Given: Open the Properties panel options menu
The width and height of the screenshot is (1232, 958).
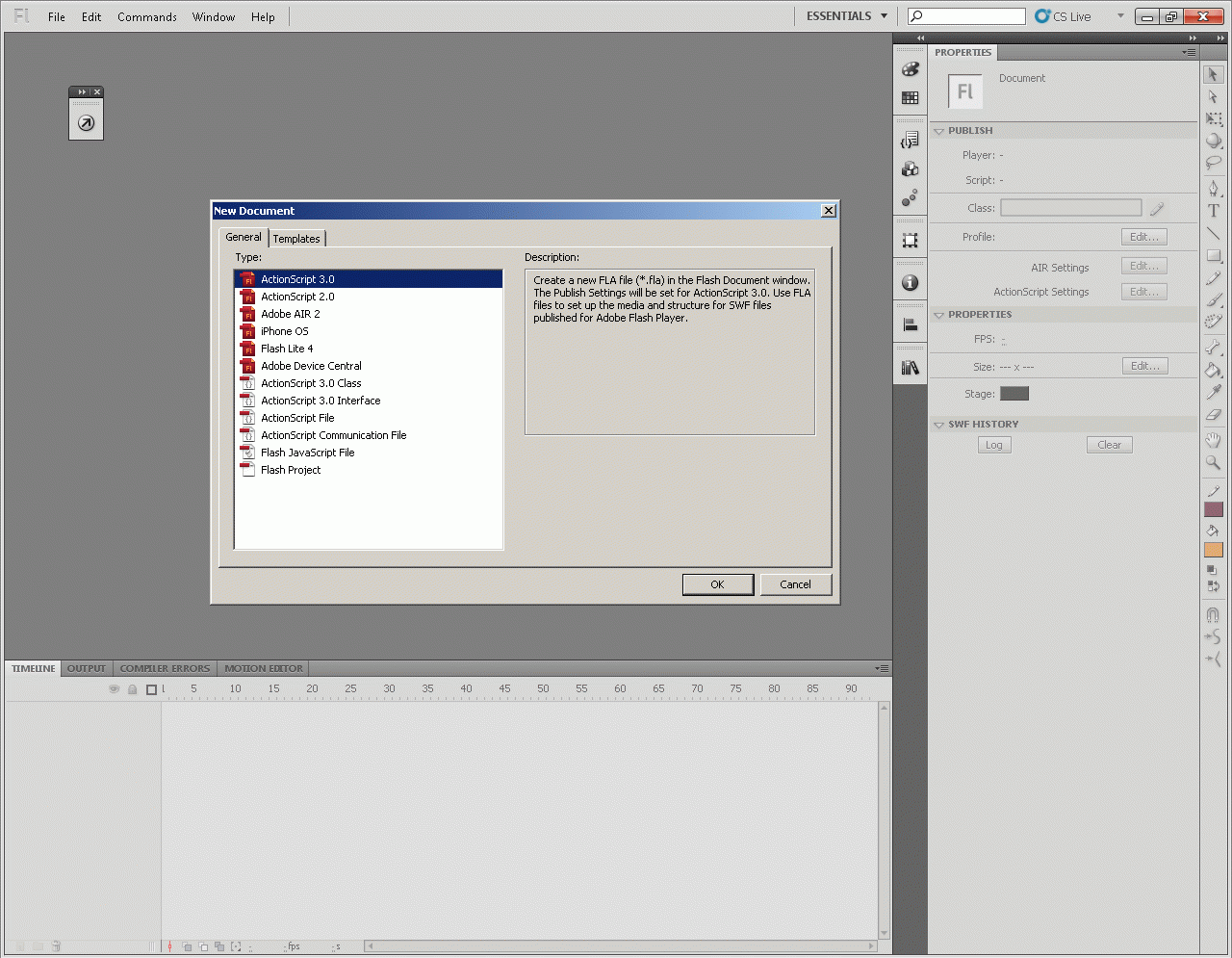Looking at the screenshot, I should click(1189, 52).
